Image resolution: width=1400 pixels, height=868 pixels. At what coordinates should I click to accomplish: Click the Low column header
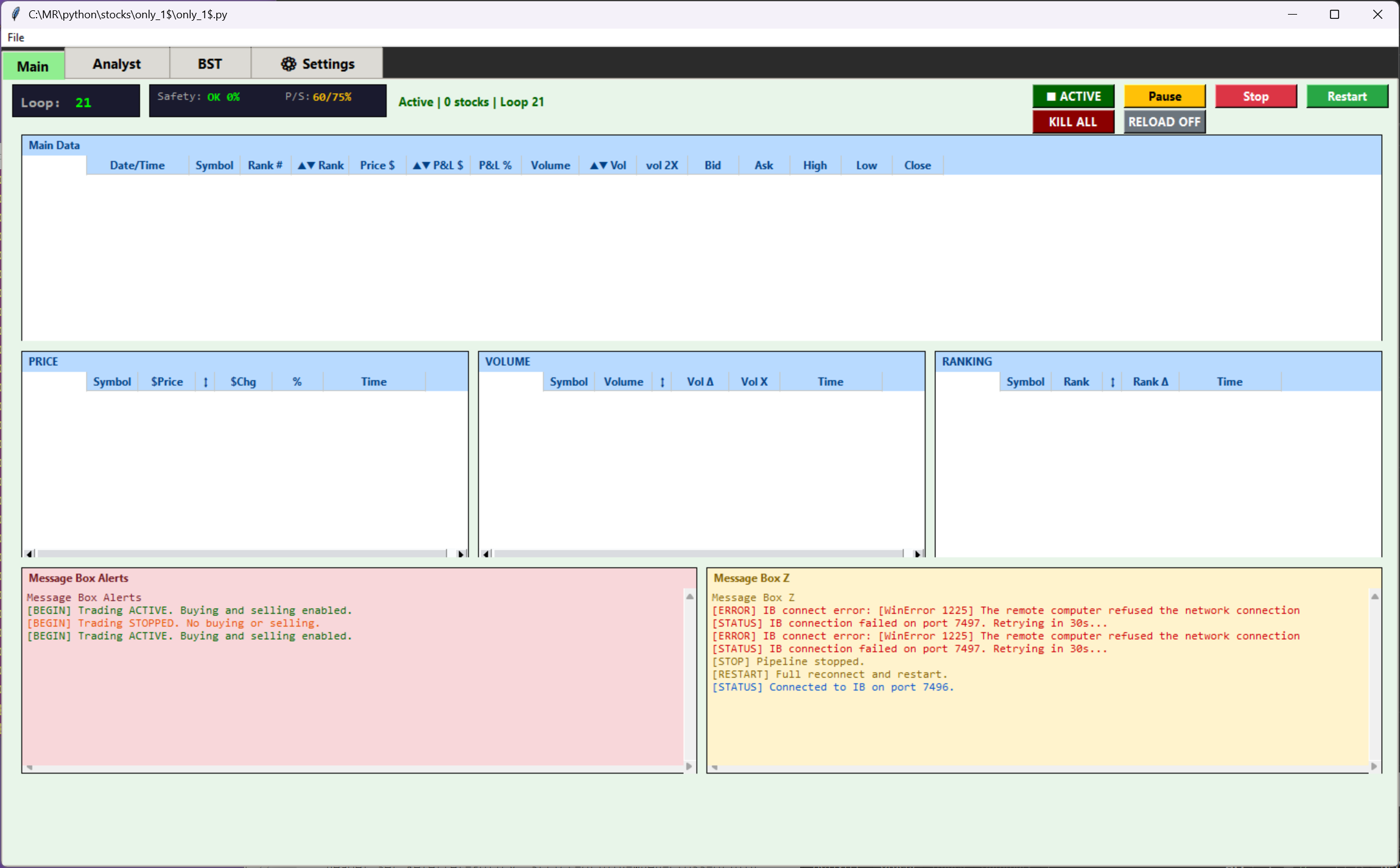pos(867,166)
